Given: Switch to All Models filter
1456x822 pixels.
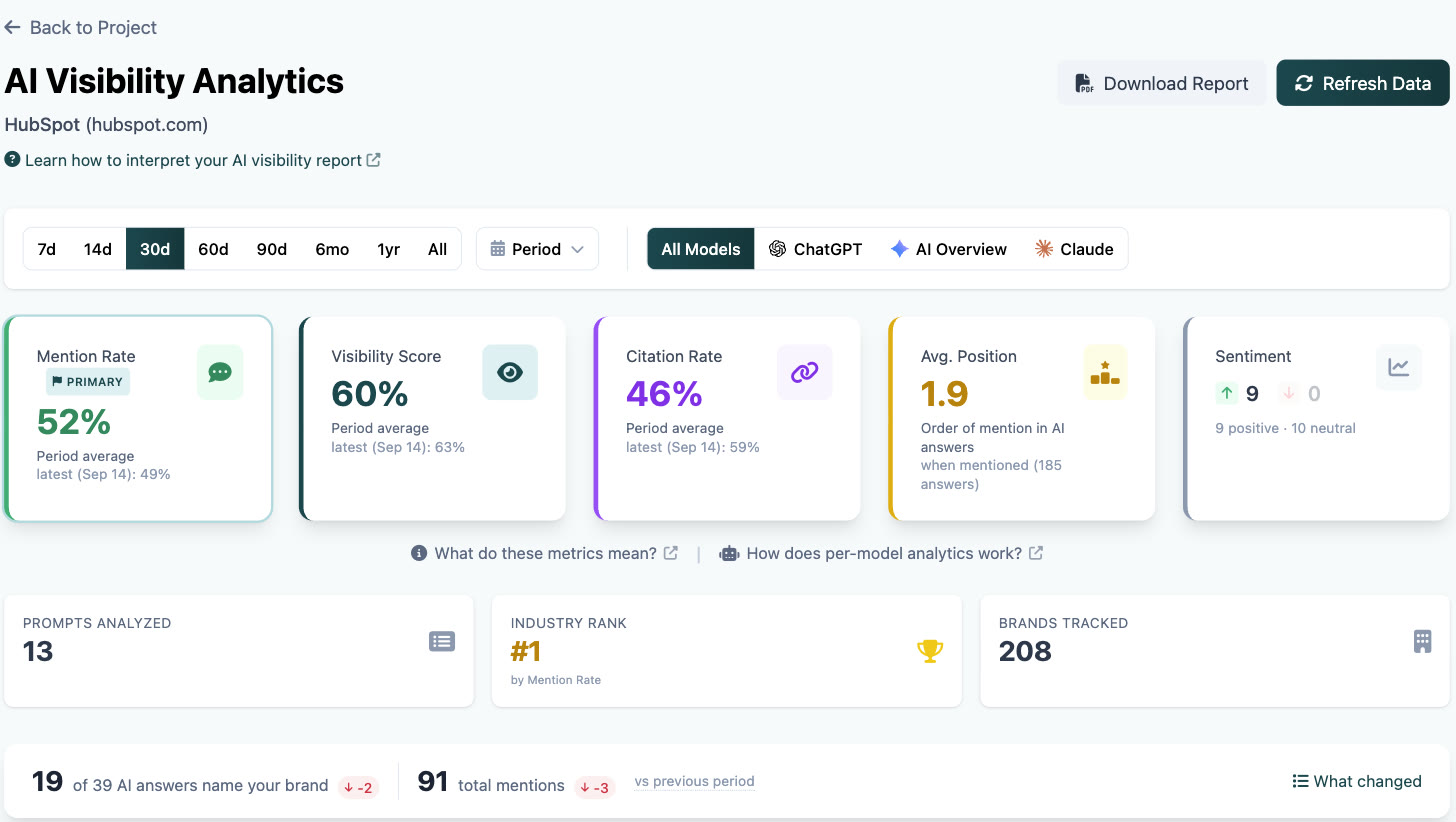Looking at the screenshot, I should click(701, 249).
